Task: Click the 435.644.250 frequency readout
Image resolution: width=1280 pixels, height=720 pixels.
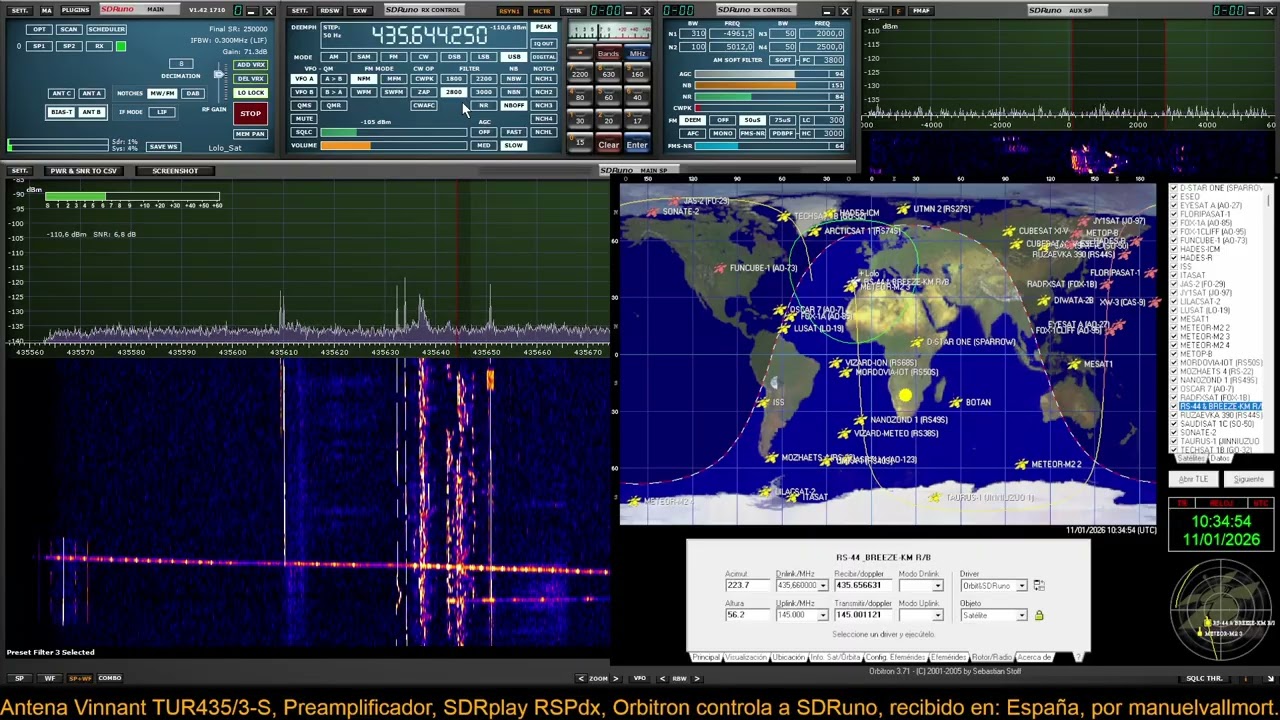Action: point(430,35)
